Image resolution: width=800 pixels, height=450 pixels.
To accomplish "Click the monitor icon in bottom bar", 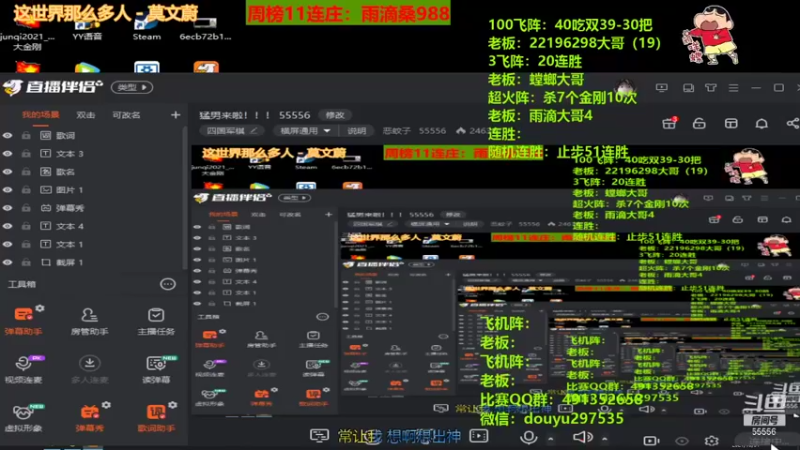I will (319, 436).
